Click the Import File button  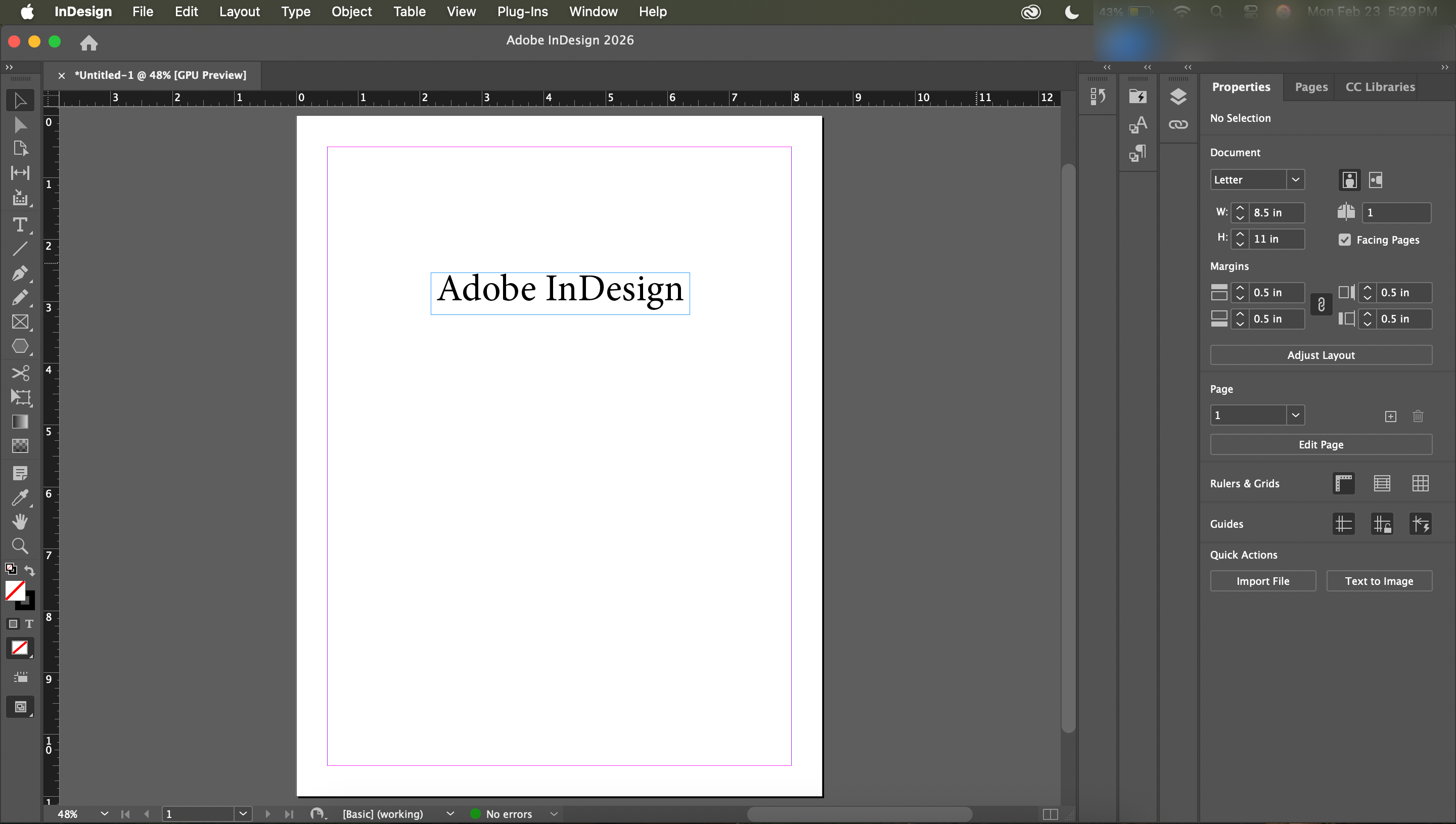pyautogui.click(x=1262, y=581)
